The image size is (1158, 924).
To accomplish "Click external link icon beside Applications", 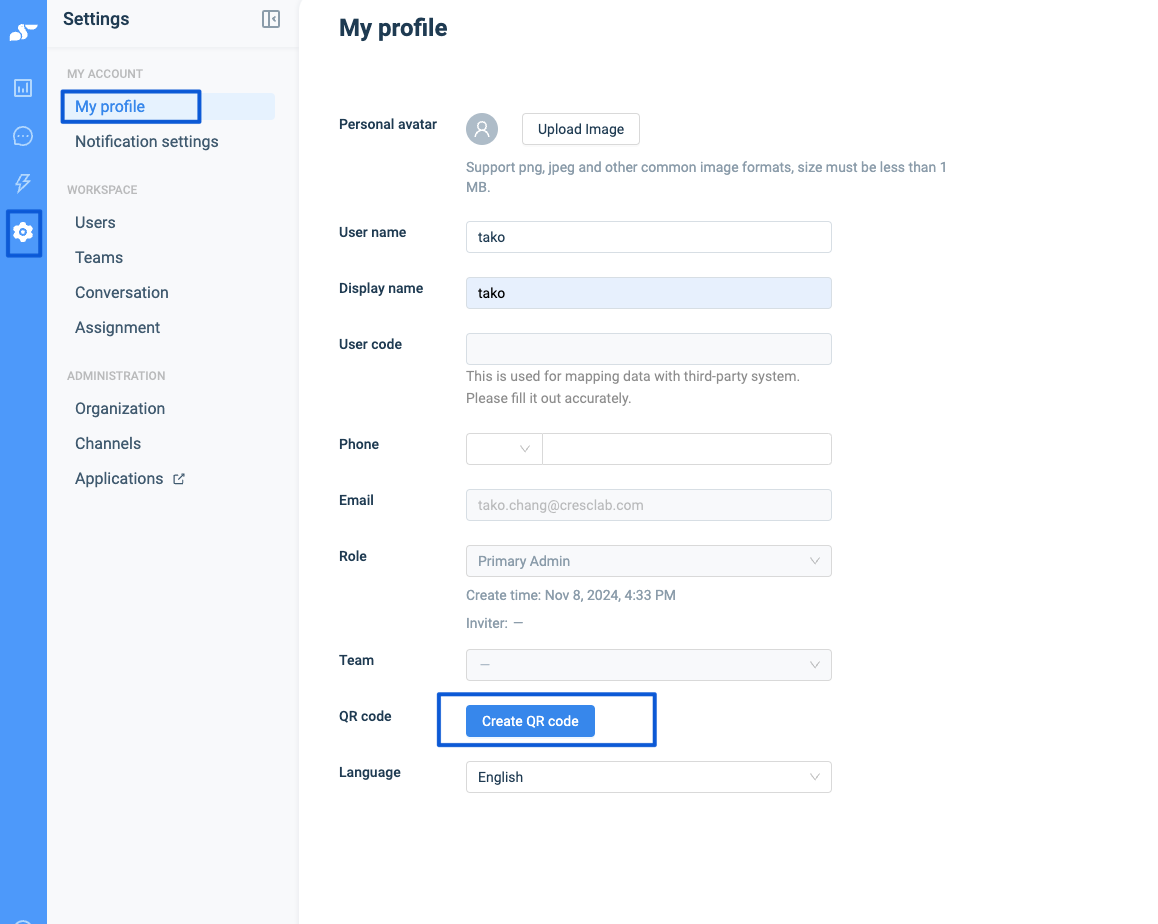I will tap(179, 479).
